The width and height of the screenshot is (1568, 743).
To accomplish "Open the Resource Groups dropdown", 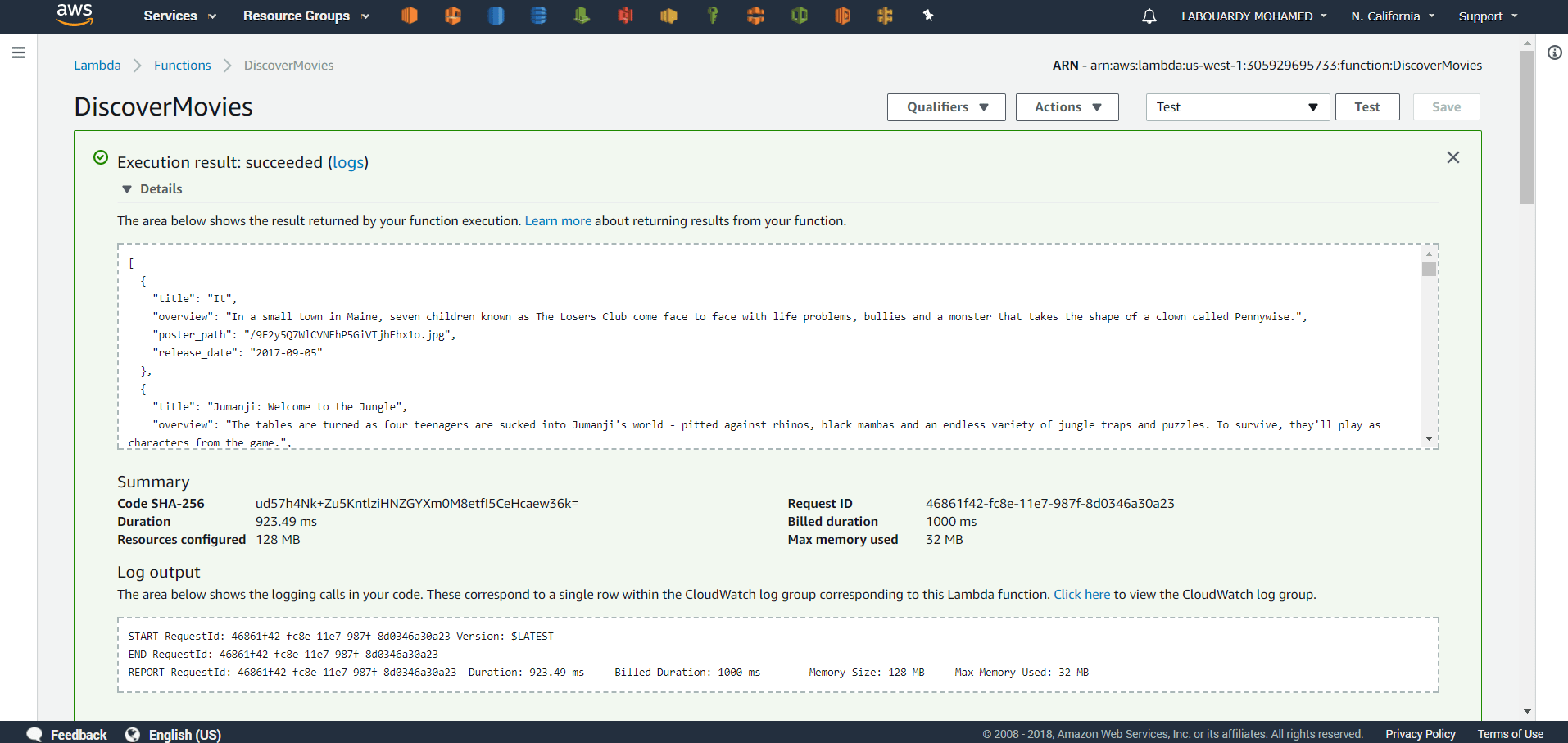I will tap(306, 16).
